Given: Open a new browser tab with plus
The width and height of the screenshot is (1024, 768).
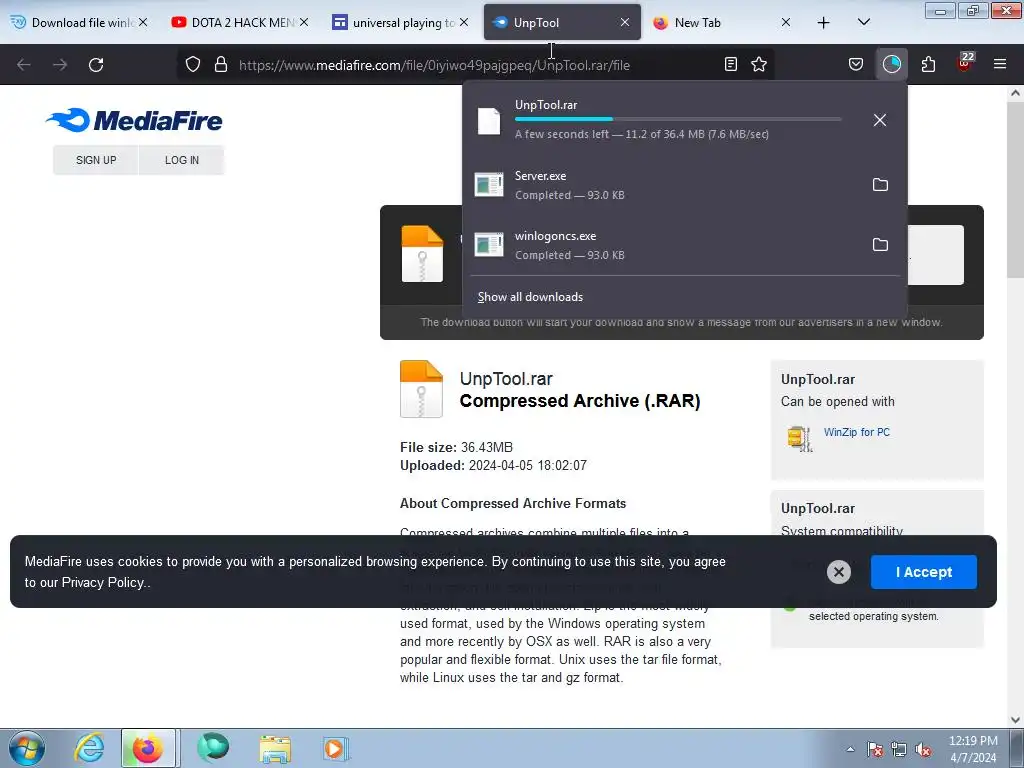Looking at the screenshot, I should click(x=824, y=22).
